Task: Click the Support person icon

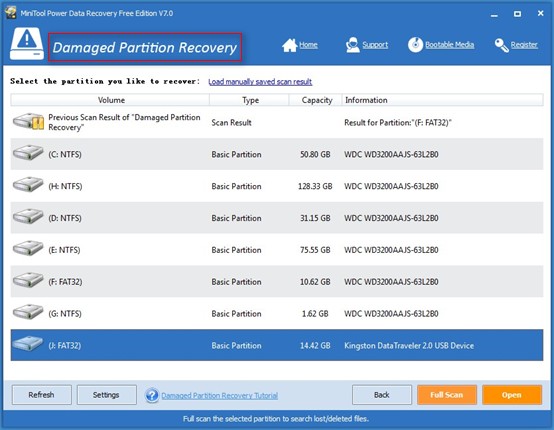Action: click(x=352, y=45)
